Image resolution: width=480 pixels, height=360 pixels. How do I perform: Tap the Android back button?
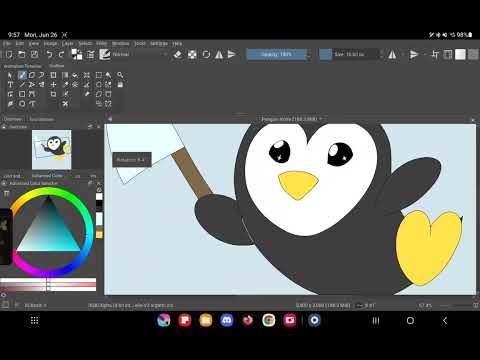[445, 321]
